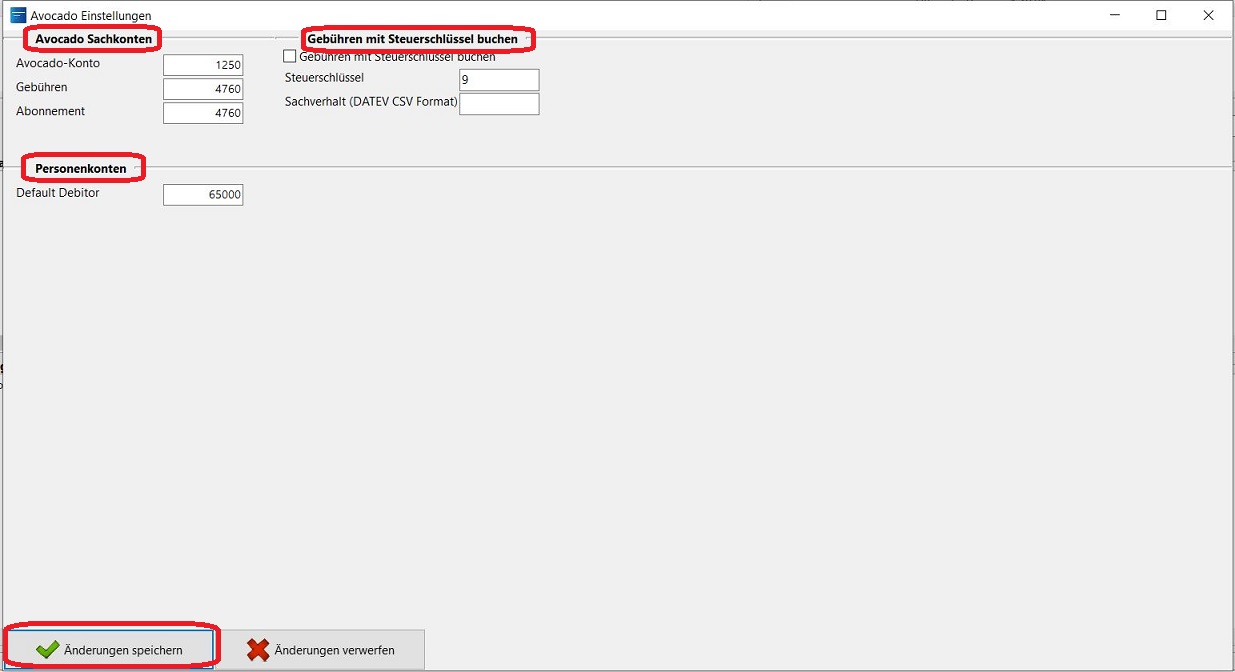Click into the Abonnement account field

coord(203,113)
